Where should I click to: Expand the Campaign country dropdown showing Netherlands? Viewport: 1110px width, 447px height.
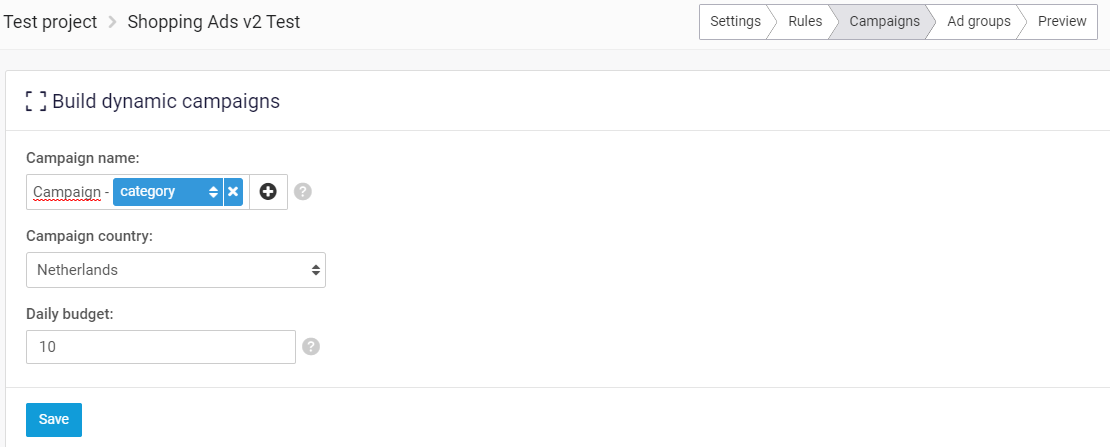click(176, 270)
